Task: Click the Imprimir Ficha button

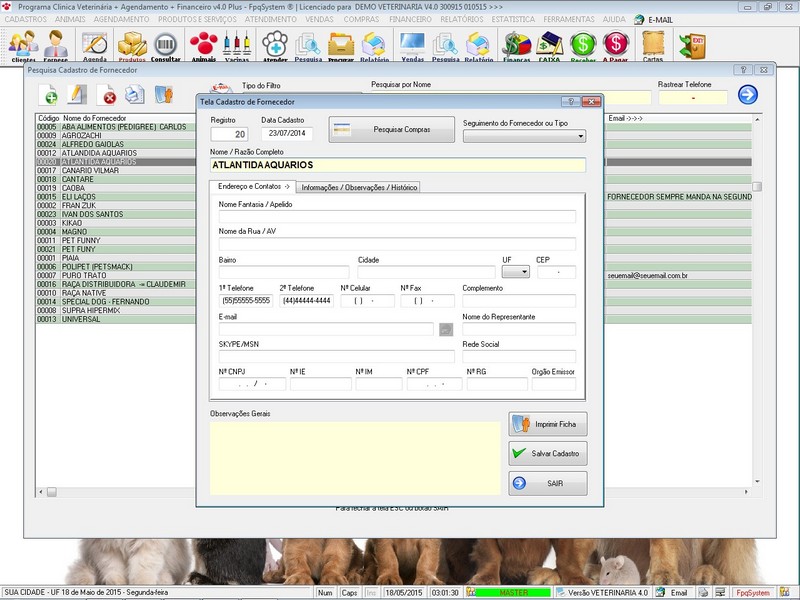Action: pos(547,424)
